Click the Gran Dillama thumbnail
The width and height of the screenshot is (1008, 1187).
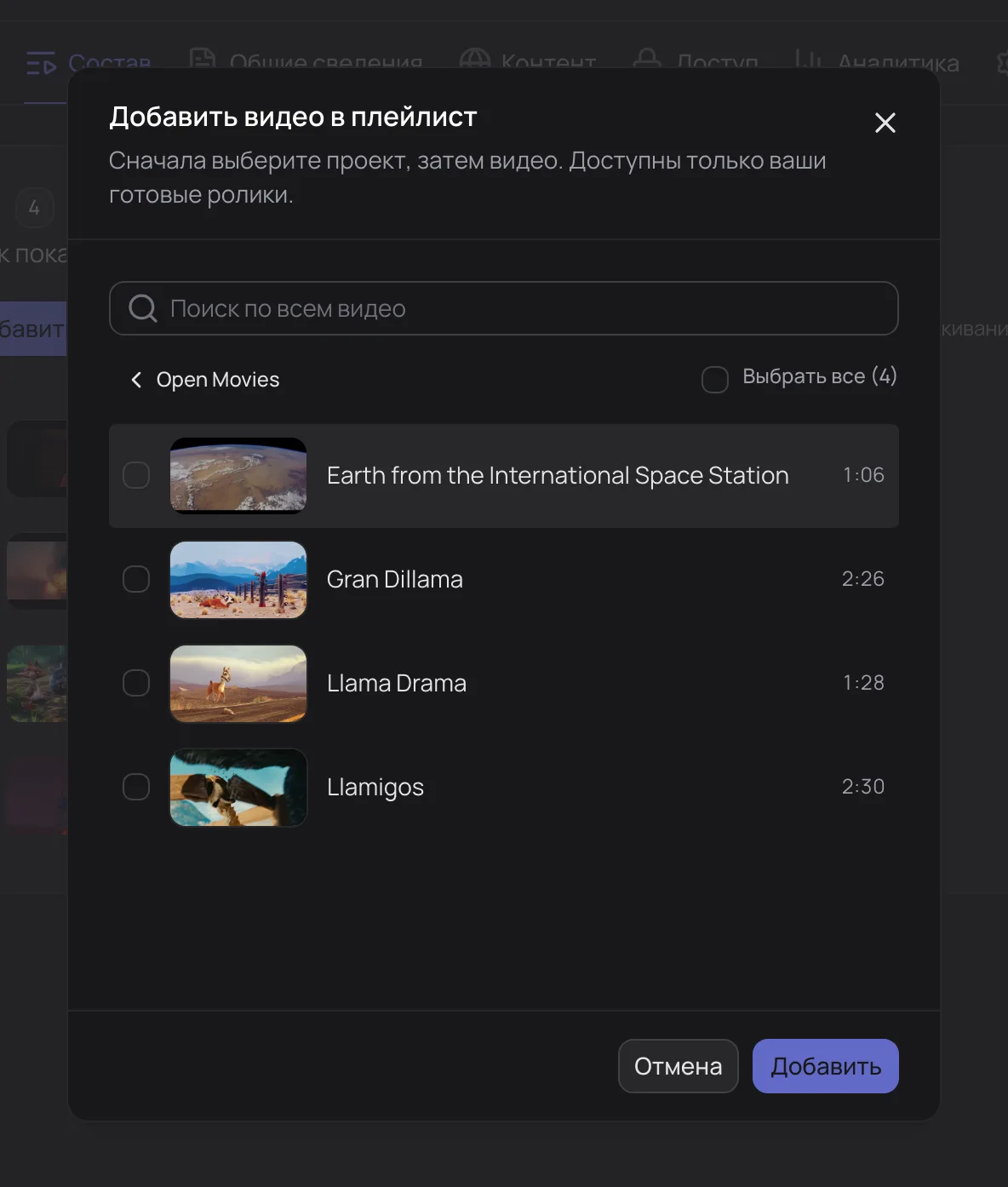(238, 579)
